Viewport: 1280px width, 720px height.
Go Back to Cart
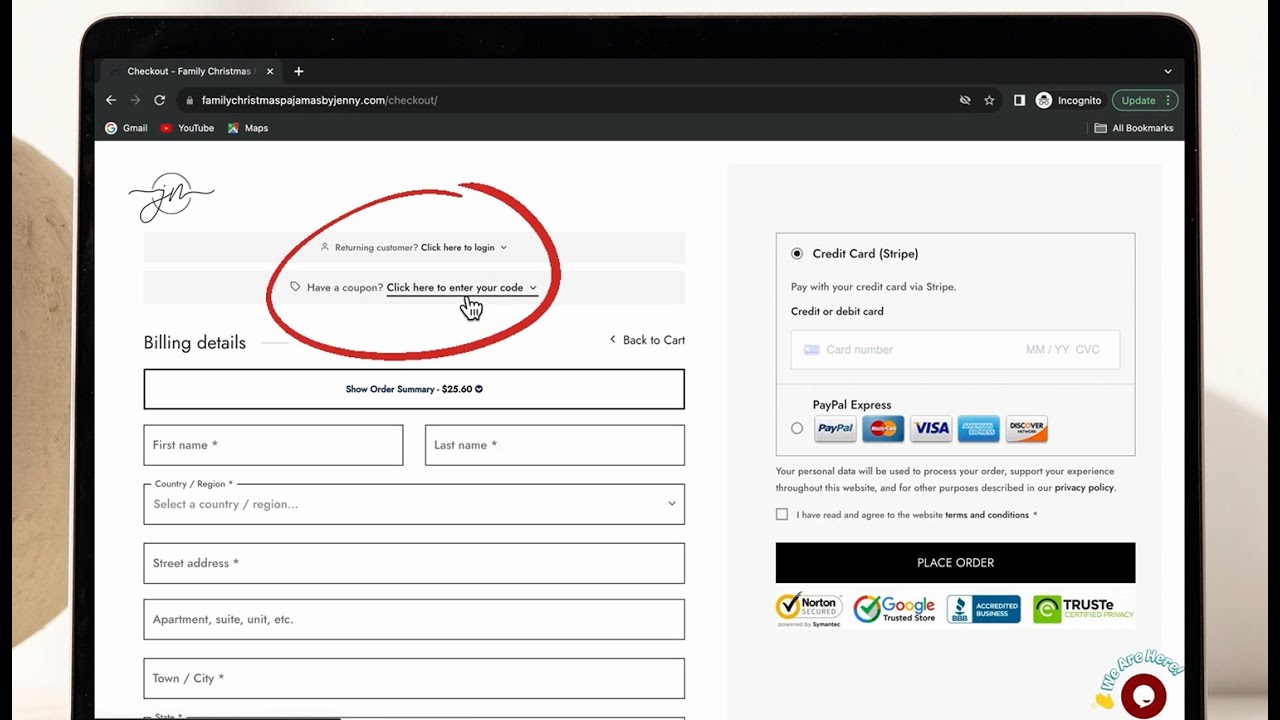tap(647, 340)
